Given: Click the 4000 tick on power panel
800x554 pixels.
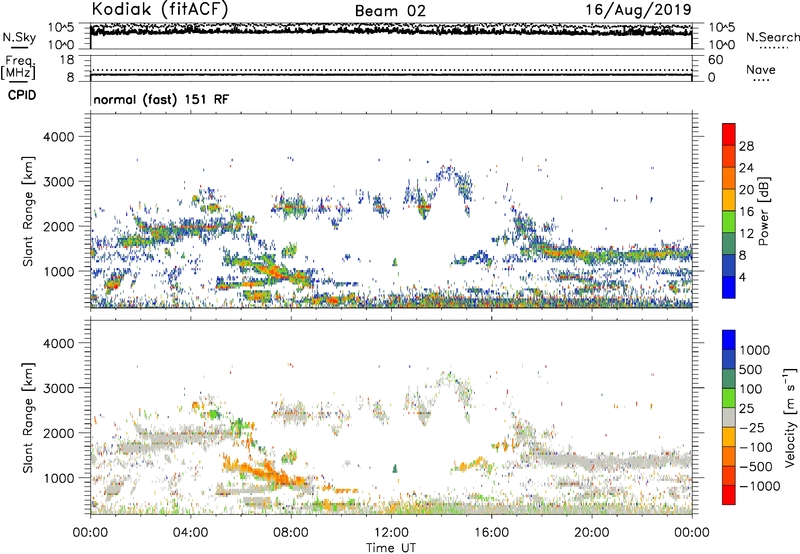Looking at the screenshot, I should pyautogui.click(x=59, y=137).
